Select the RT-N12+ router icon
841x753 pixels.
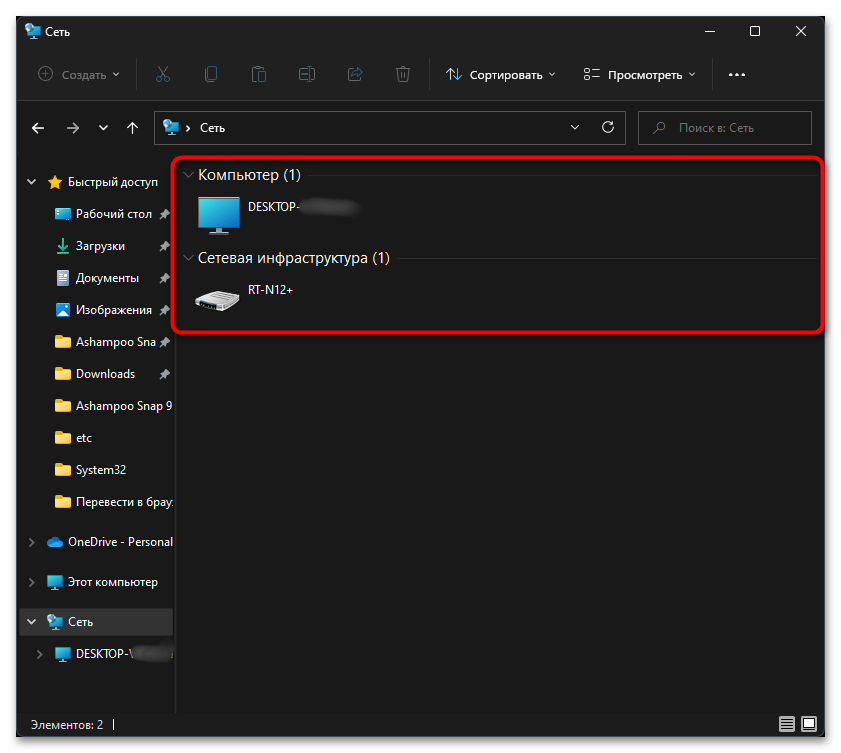(217, 300)
